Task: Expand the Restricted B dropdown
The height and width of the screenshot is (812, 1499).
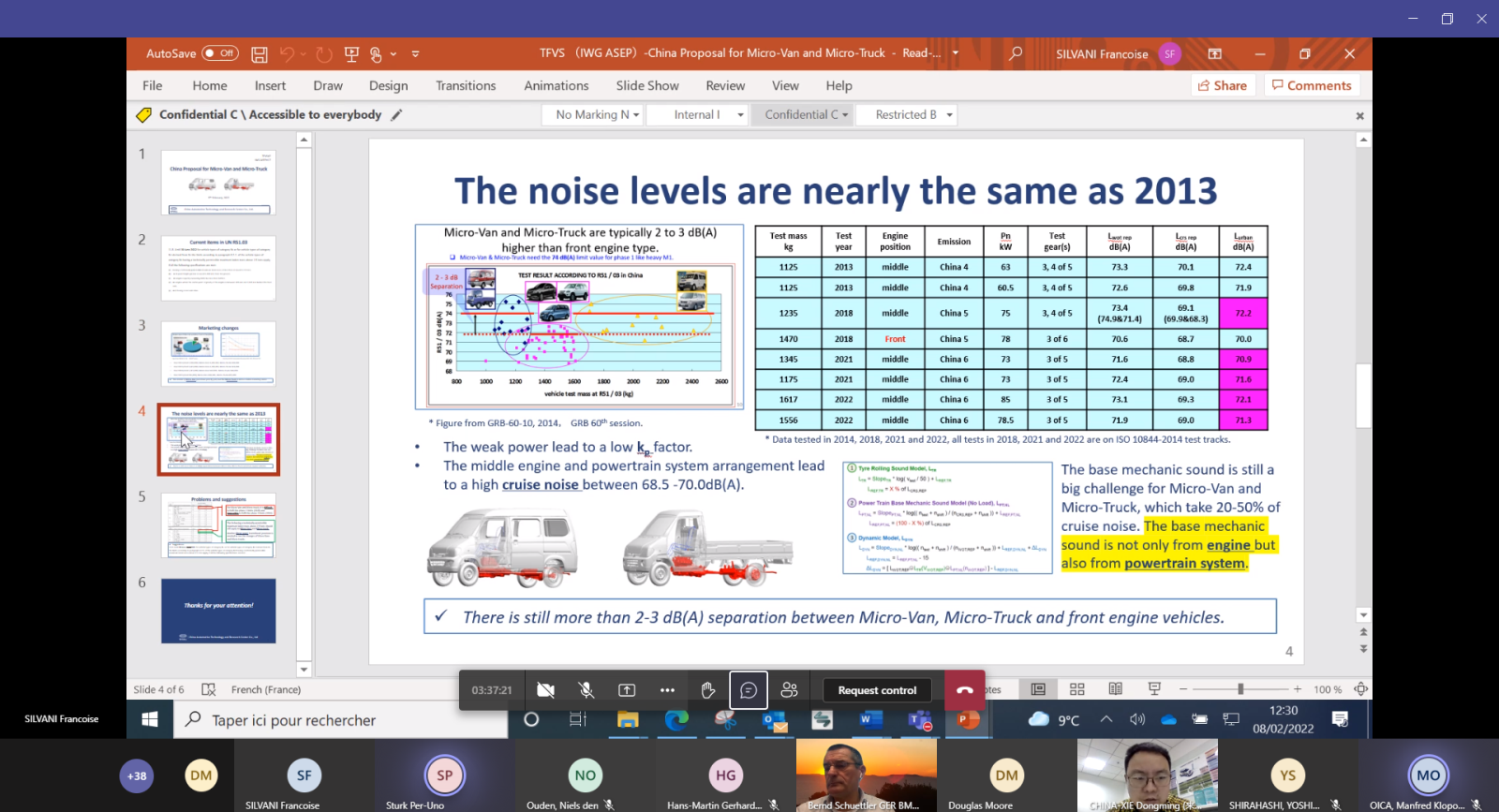Action: [x=913, y=114]
